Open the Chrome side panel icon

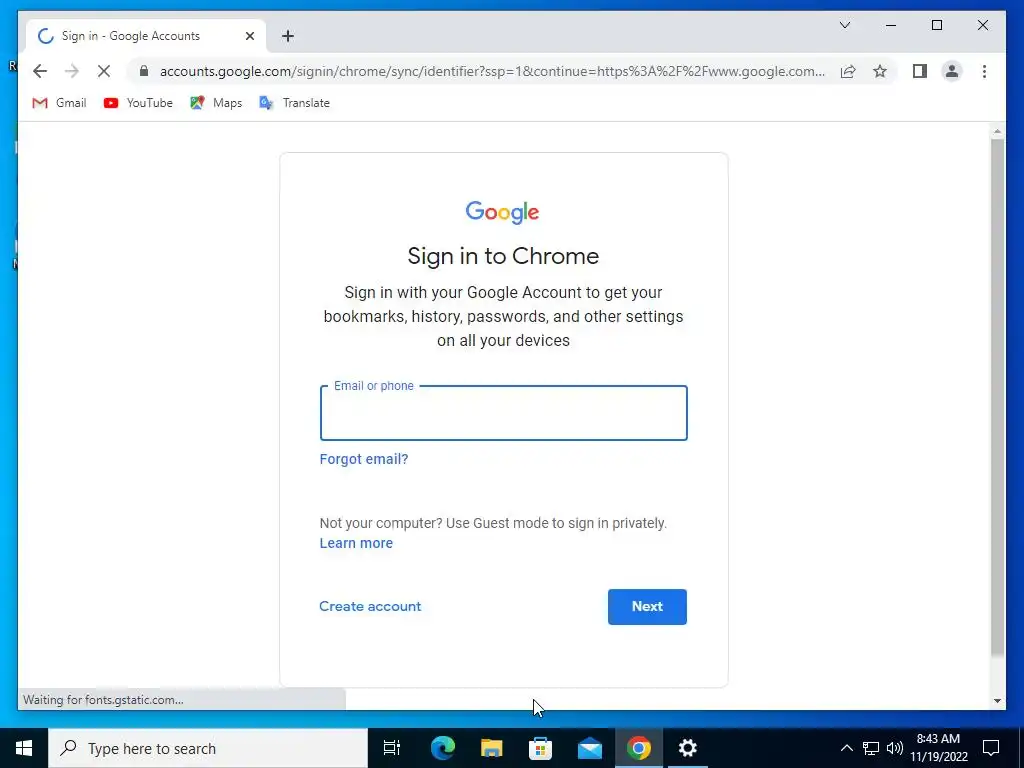pyautogui.click(x=920, y=71)
